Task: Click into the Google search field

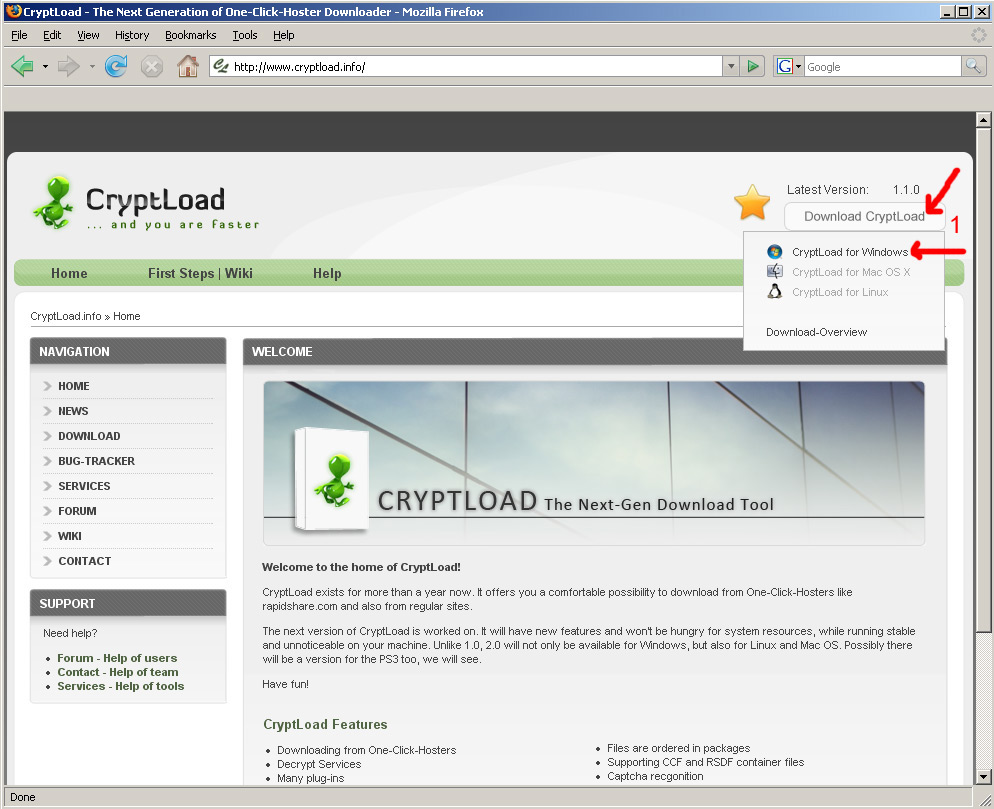Action: coord(882,66)
